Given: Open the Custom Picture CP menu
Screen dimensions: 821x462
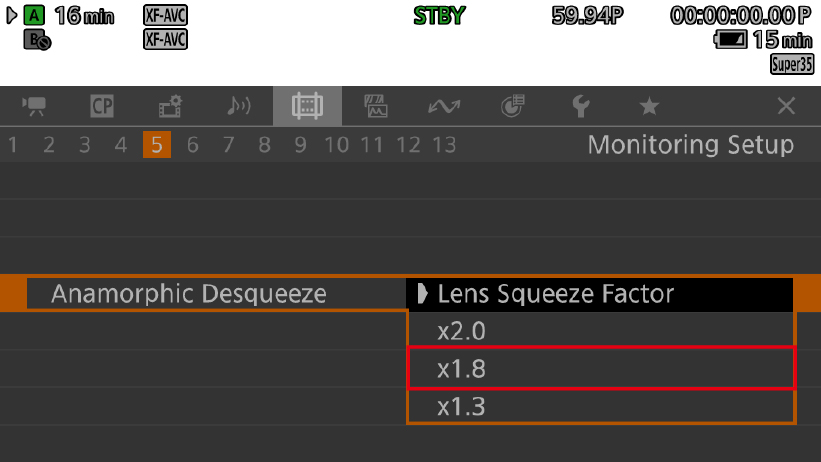Looking at the screenshot, I should (102, 106).
